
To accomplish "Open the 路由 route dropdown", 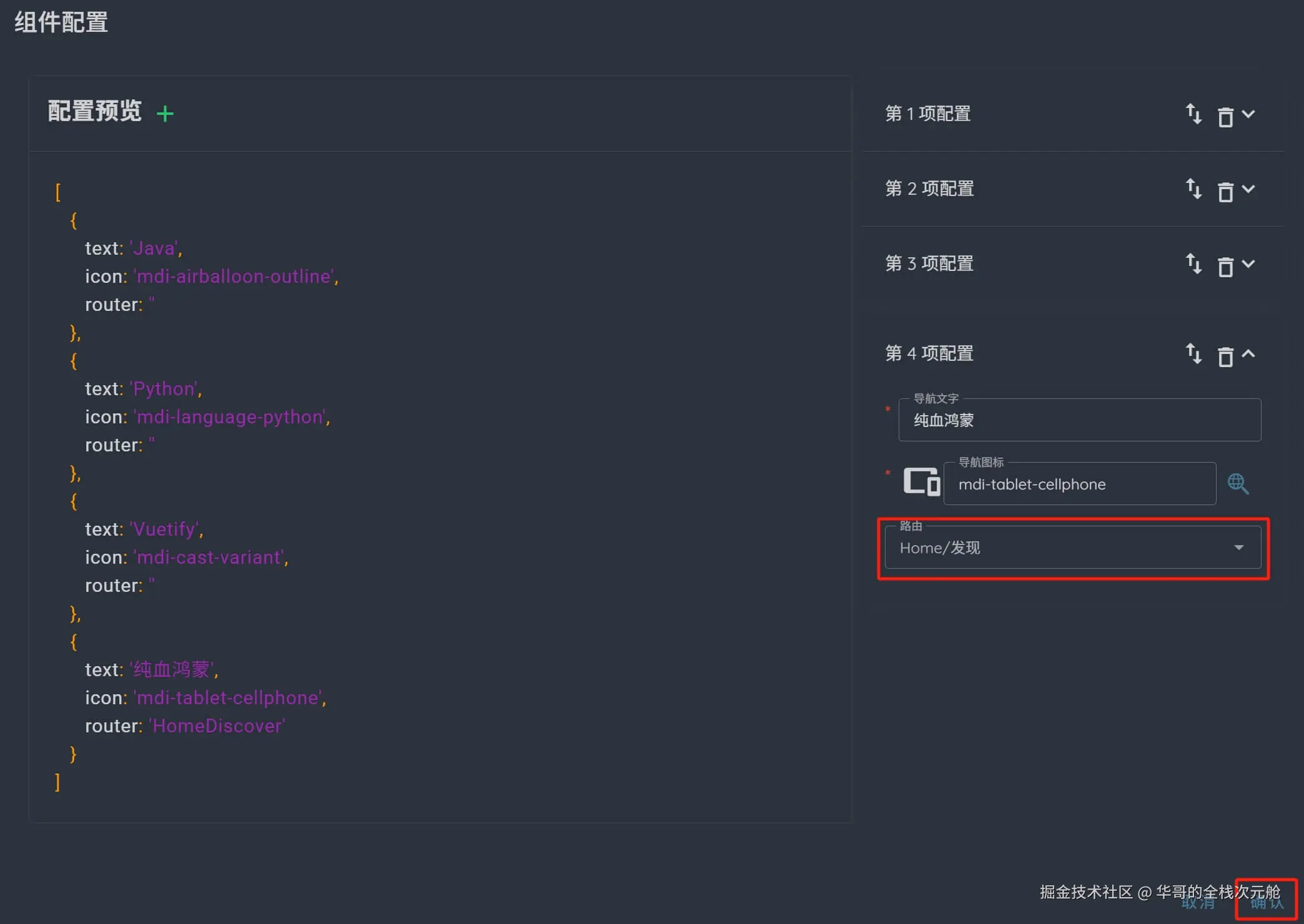I will 1072,548.
